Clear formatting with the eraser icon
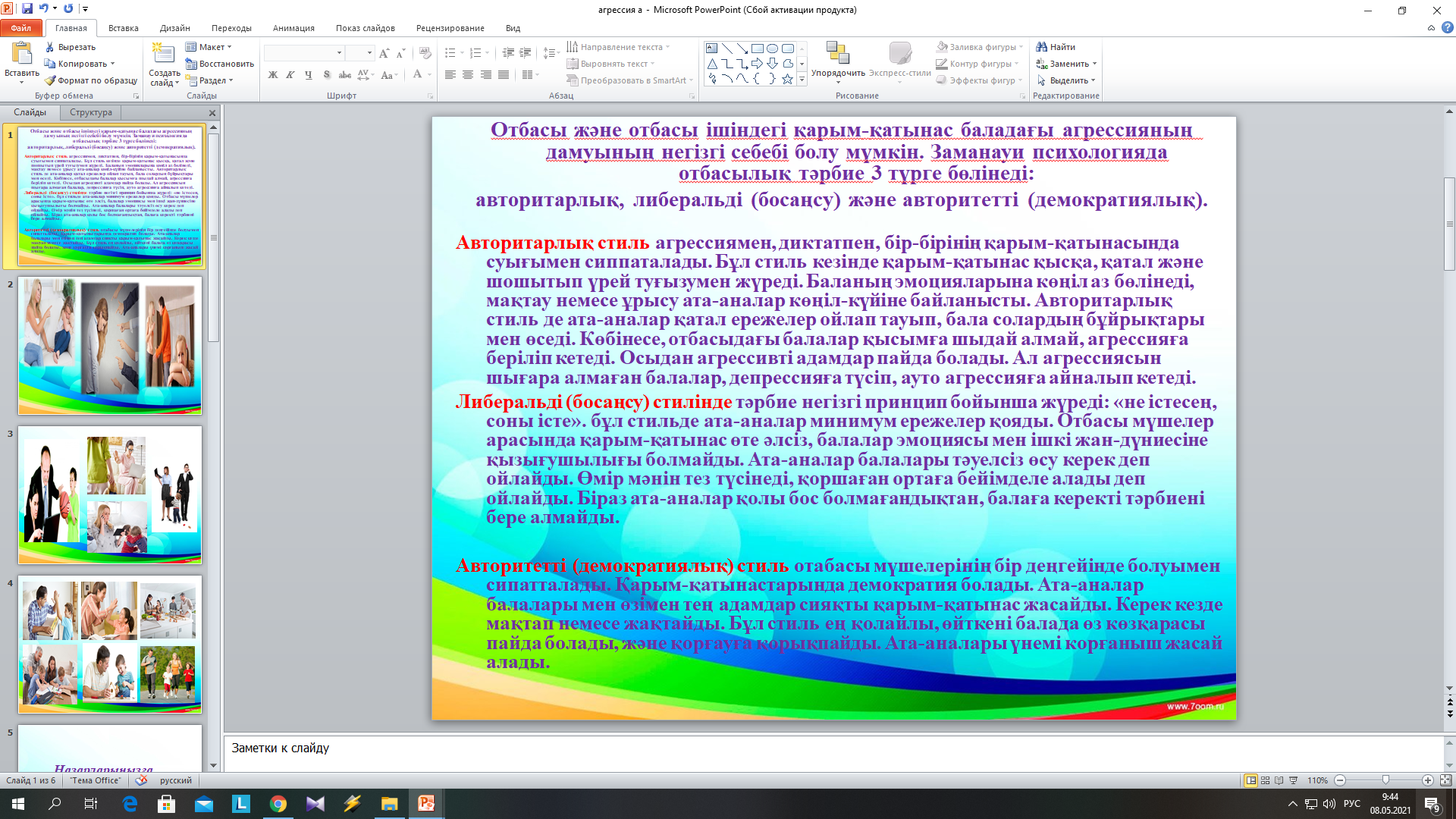This screenshot has width=1456, height=819. coord(425,53)
